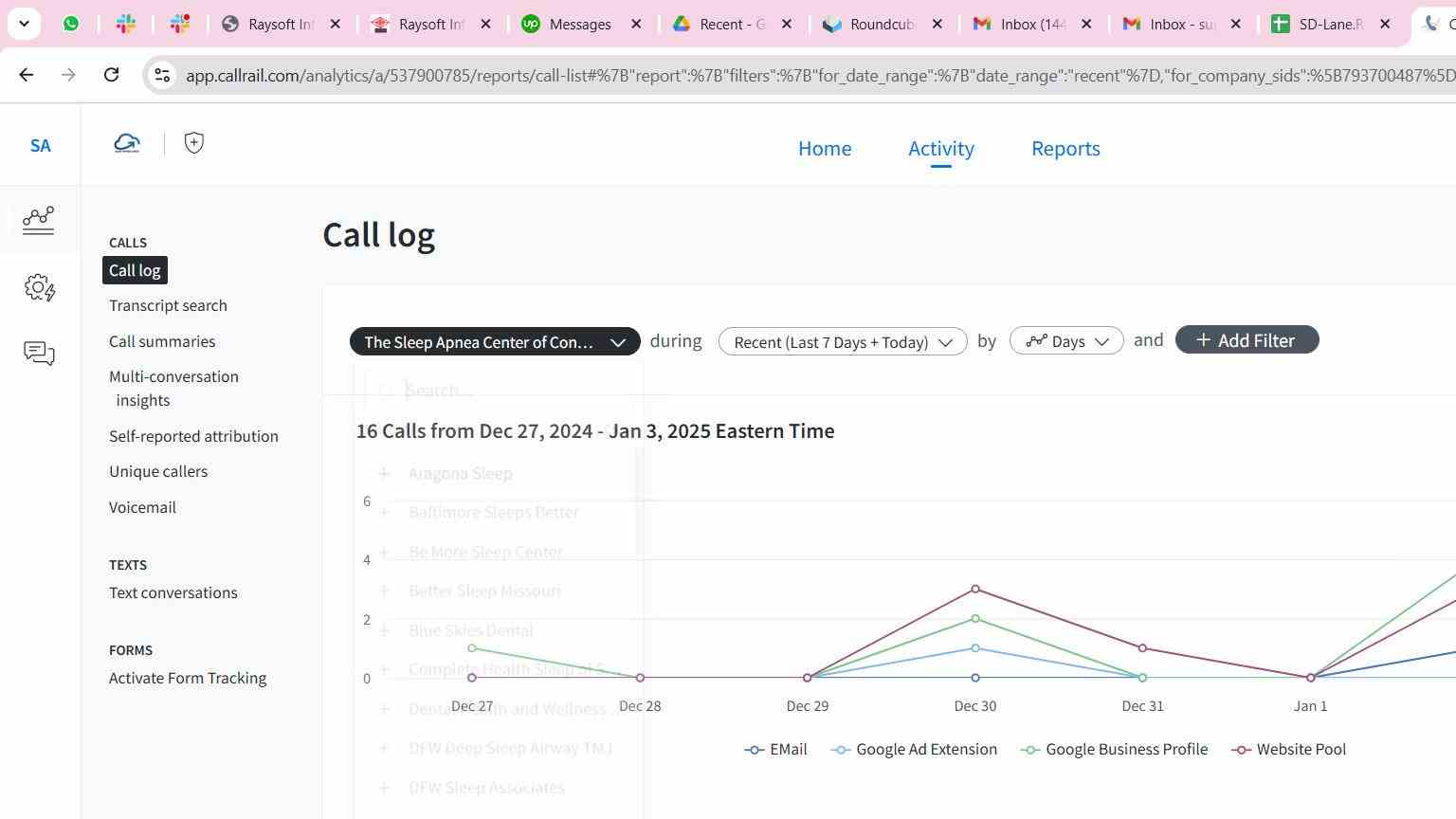Close the Roundcube tab
Image resolution: width=1456 pixels, height=819 pixels.
pos(937,24)
